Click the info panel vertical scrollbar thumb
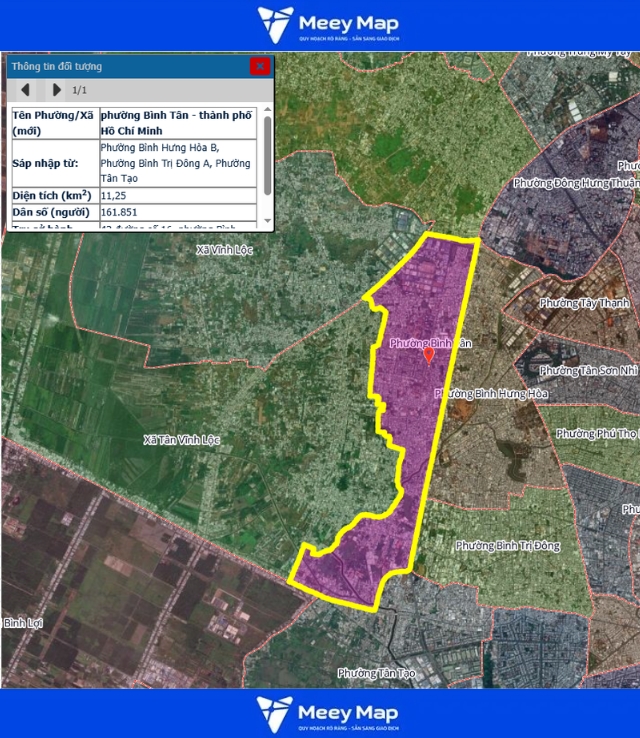Image resolution: width=640 pixels, height=738 pixels. click(x=267, y=155)
